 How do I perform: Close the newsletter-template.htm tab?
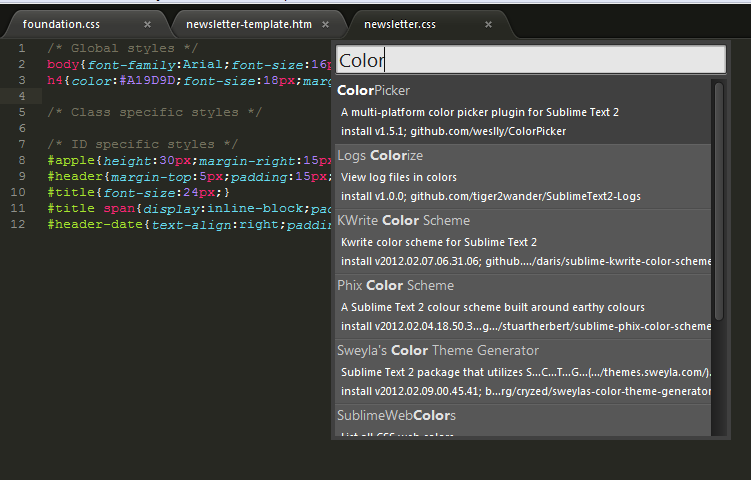coord(326,24)
